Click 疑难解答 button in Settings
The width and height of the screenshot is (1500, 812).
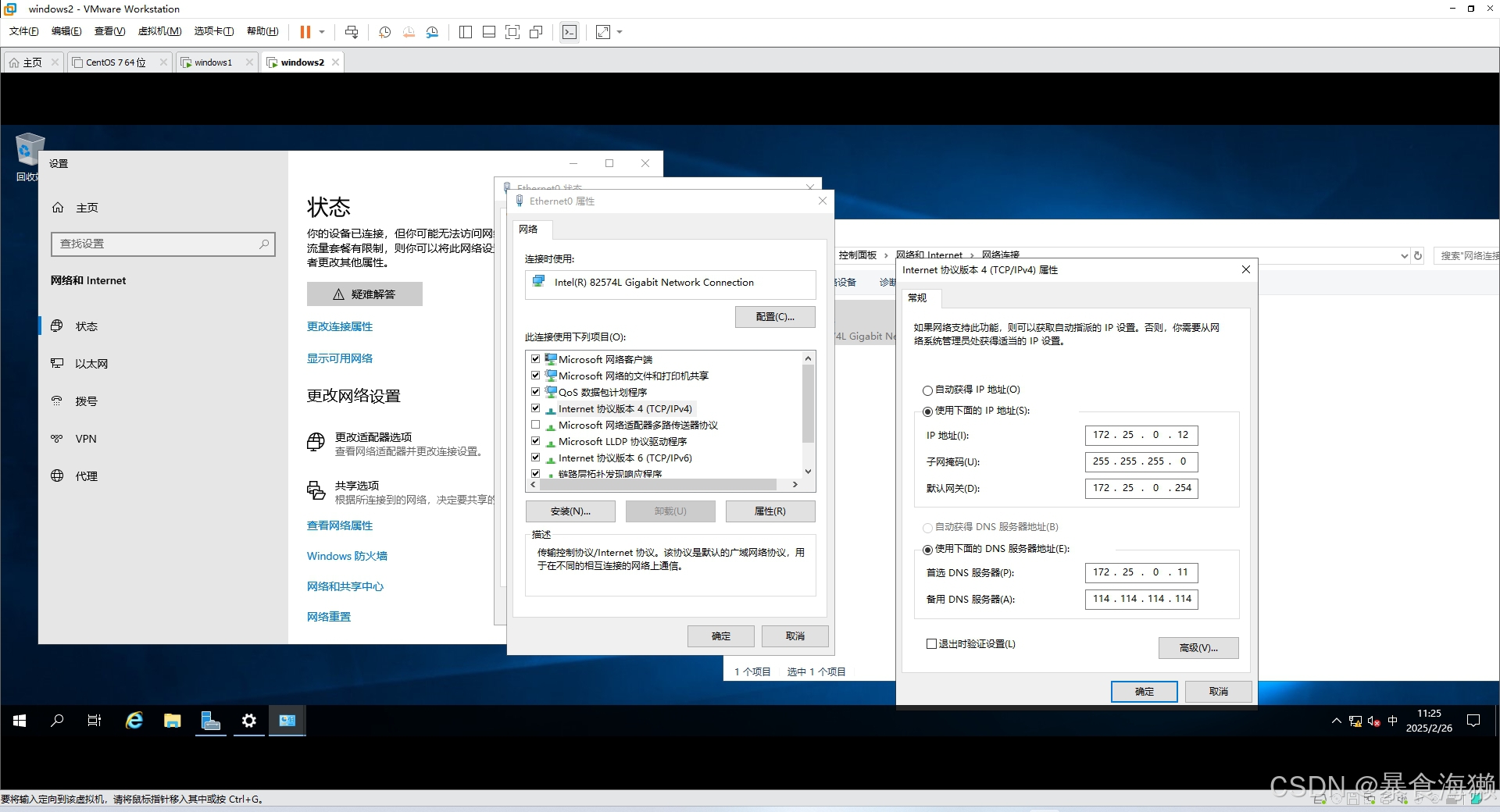click(x=365, y=294)
